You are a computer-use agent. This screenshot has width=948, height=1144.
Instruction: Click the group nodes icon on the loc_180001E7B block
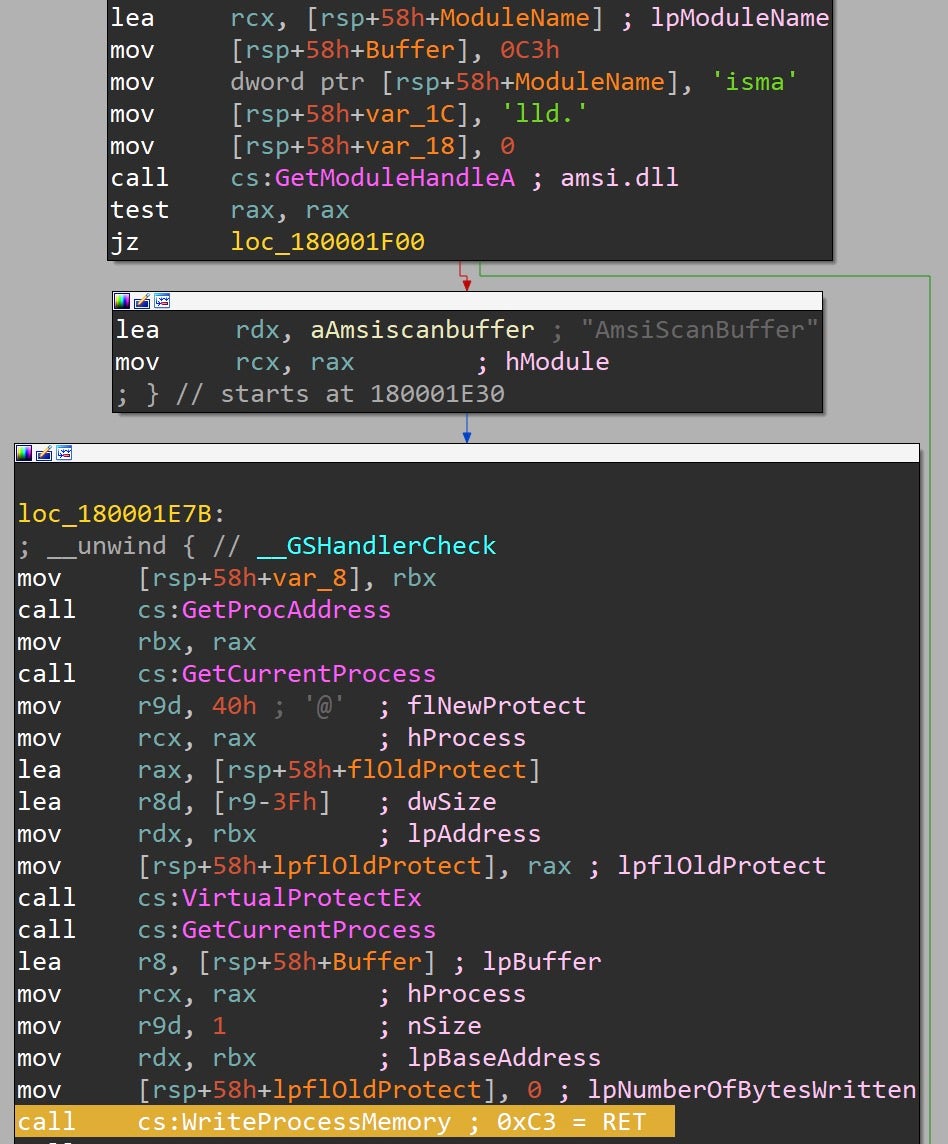62,454
